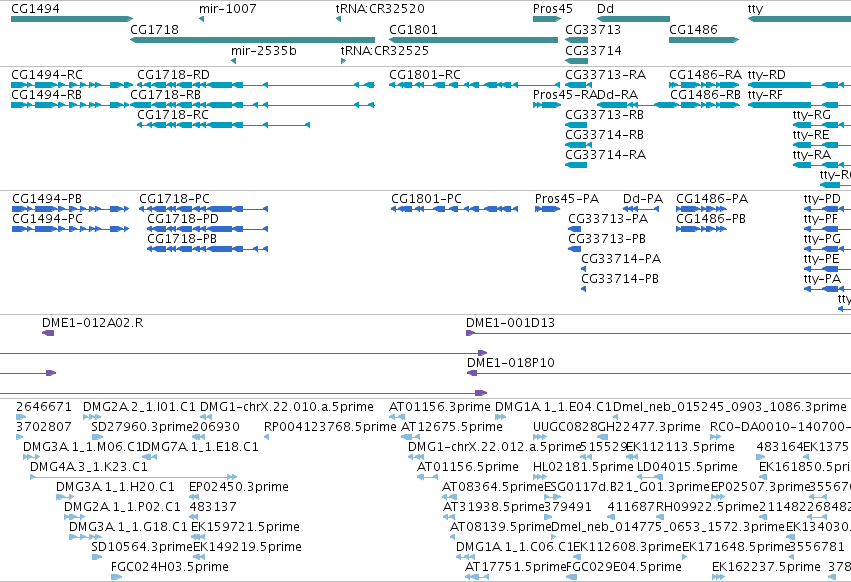
Task: Click the tty-RG transcript label
Action: coord(811,115)
